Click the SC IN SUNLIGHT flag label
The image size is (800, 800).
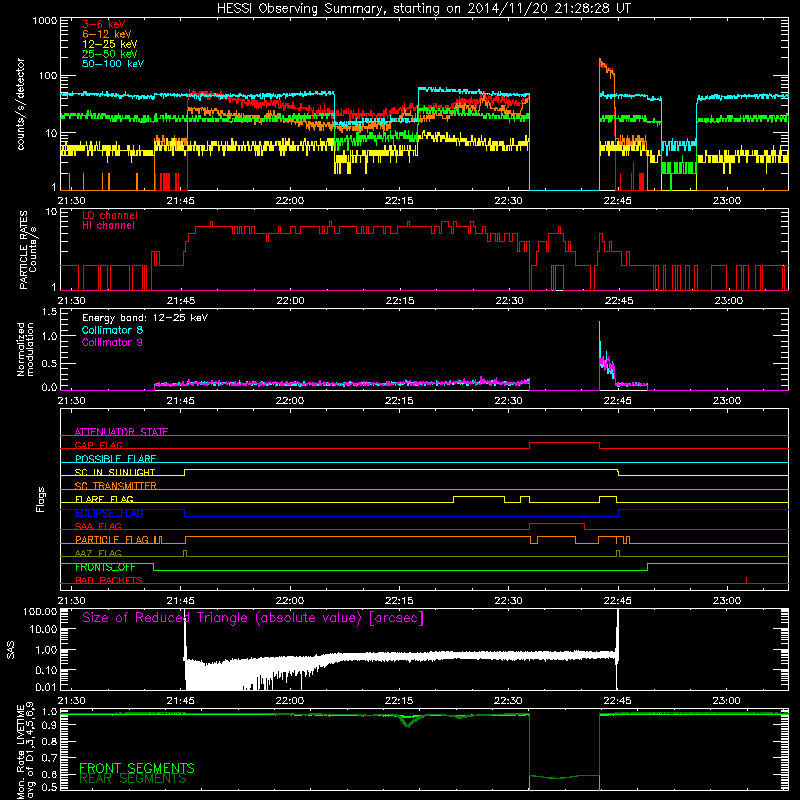click(x=115, y=472)
